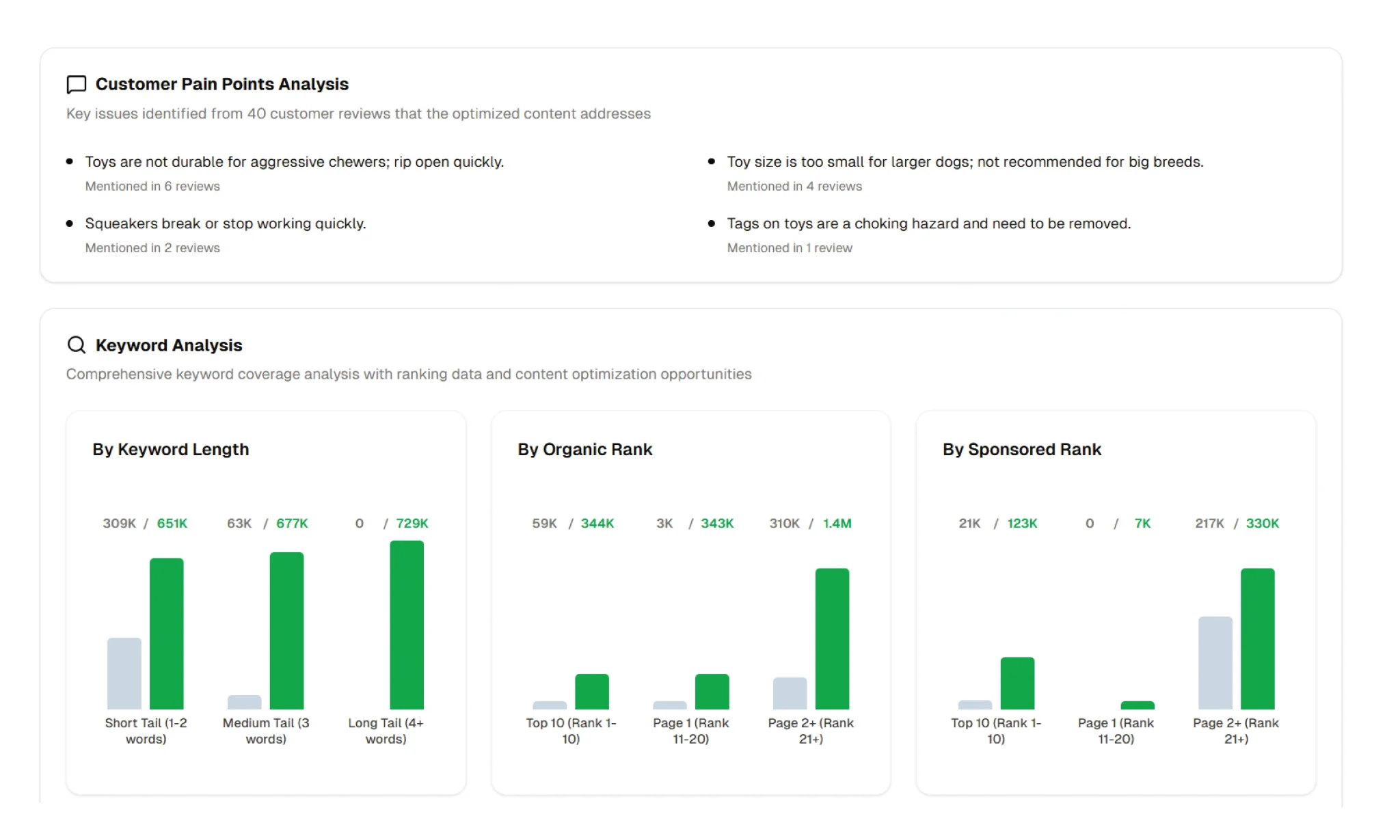Click the 7K sponsored value label

pyautogui.click(x=1143, y=524)
